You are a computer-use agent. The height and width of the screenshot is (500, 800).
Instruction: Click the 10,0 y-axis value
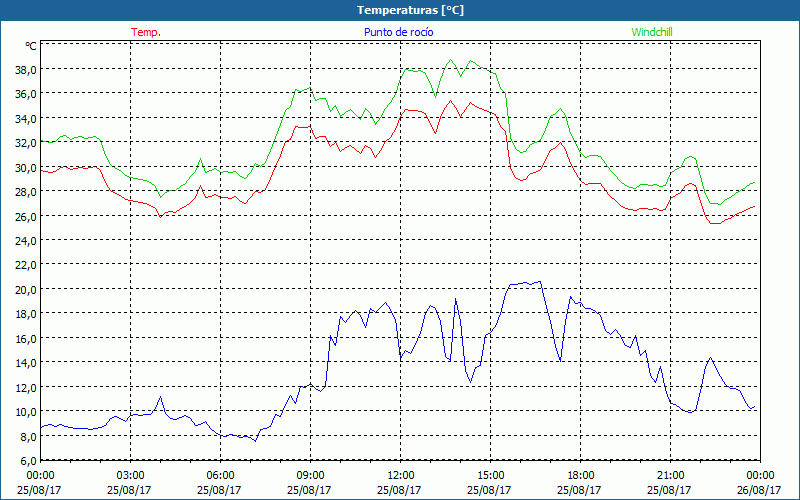(x=26, y=412)
